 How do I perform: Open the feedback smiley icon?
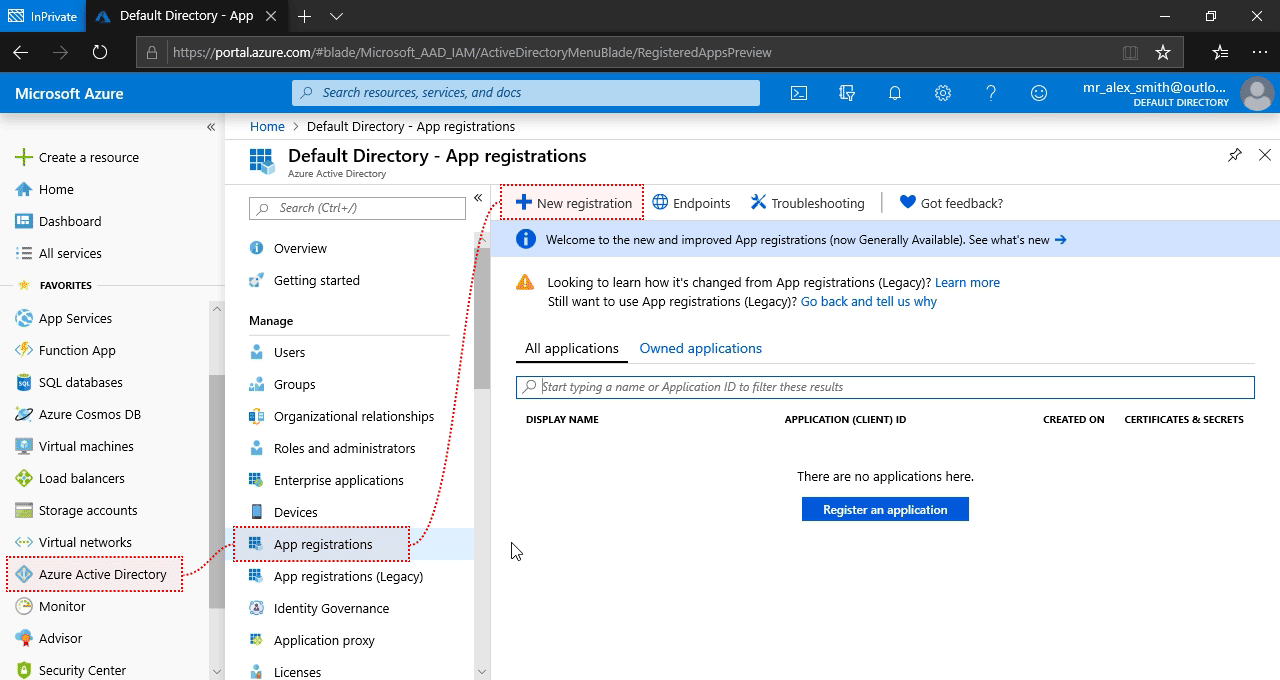(1039, 93)
